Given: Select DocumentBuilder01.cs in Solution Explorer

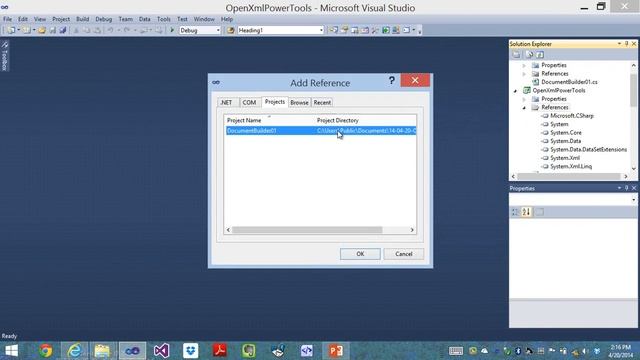Looking at the screenshot, I should point(569,82).
